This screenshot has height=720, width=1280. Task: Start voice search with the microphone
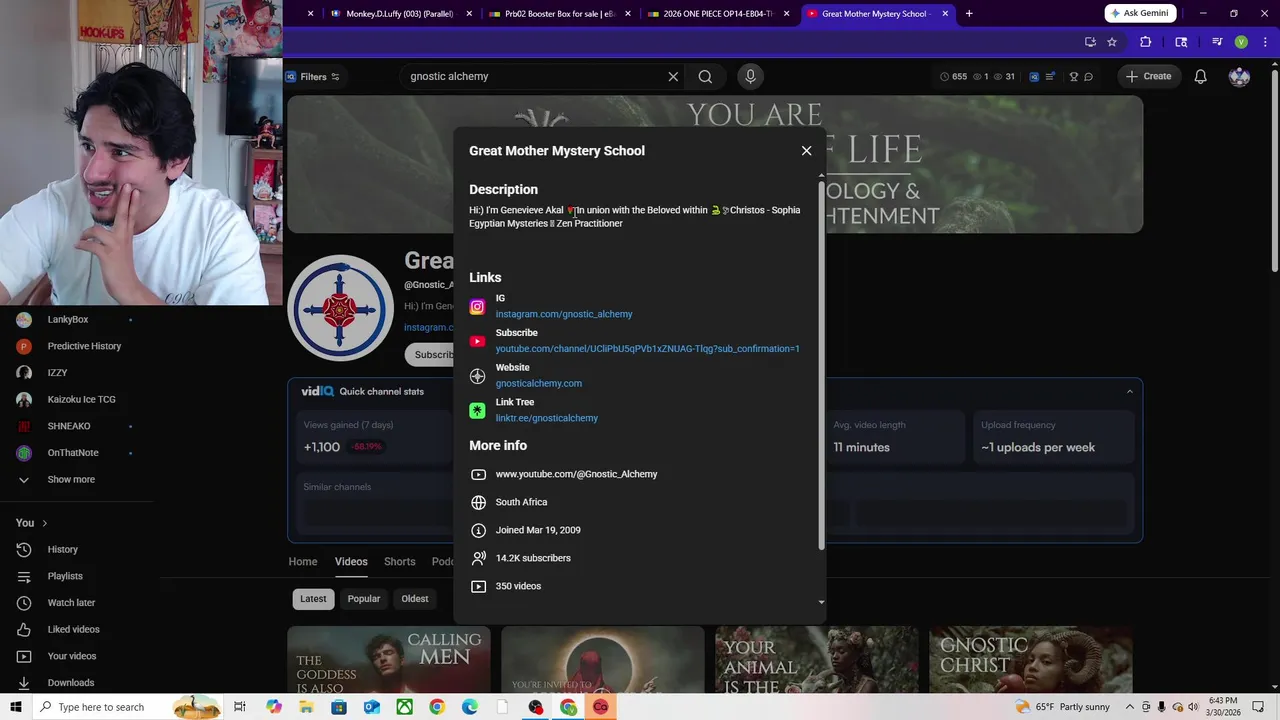pos(750,76)
